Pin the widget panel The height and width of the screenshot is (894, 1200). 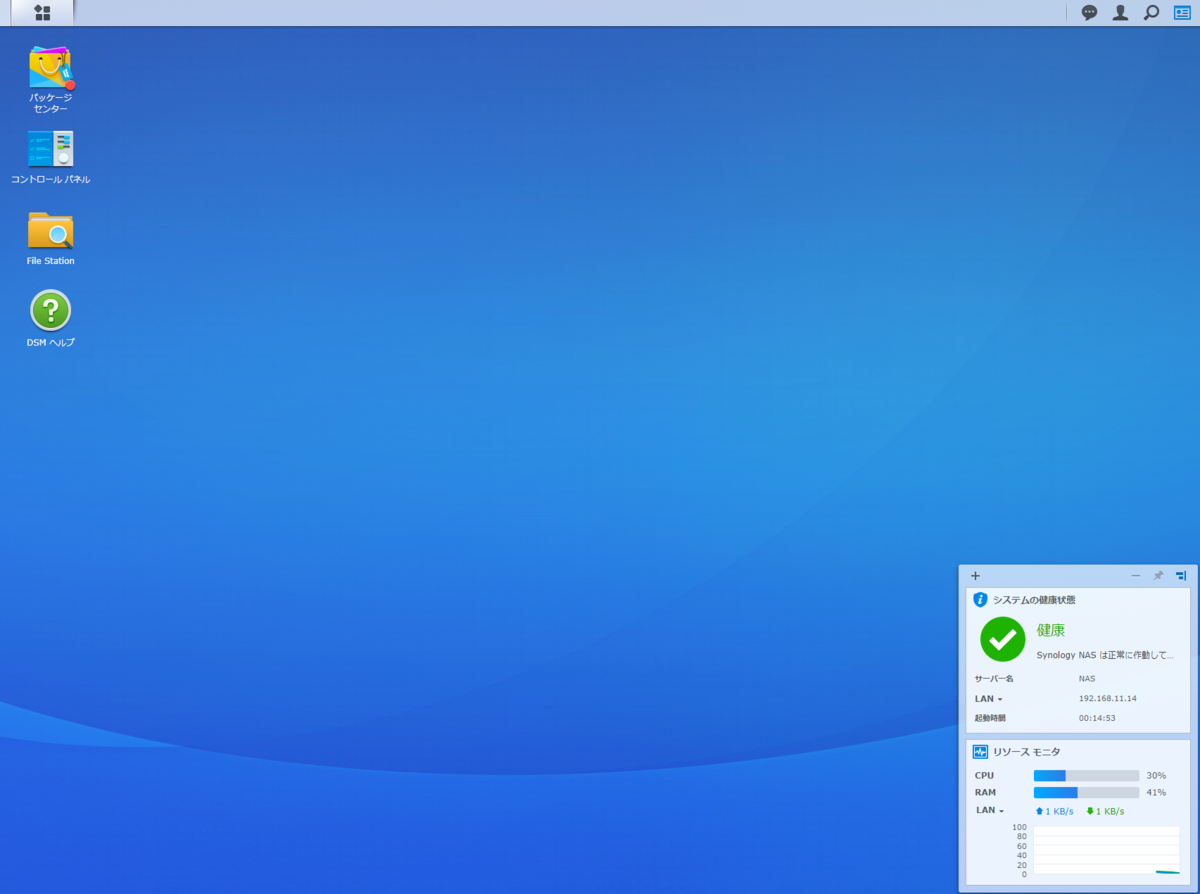coord(1158,576)
